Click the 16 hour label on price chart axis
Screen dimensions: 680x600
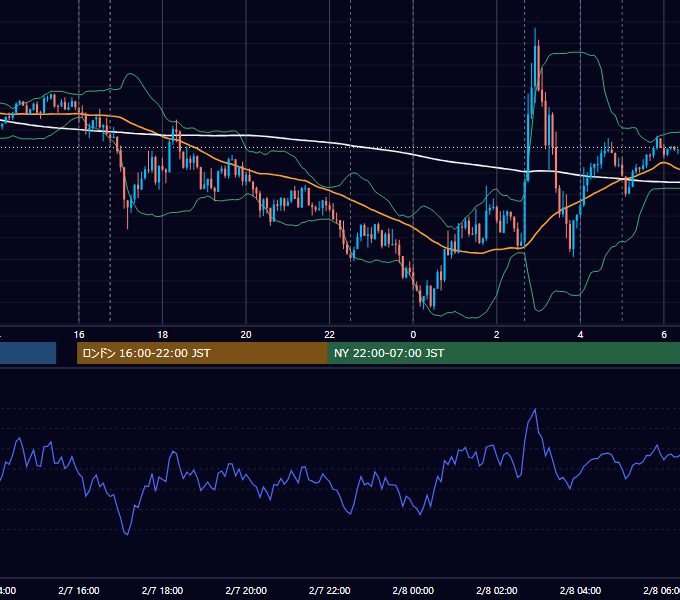(79, 335)
